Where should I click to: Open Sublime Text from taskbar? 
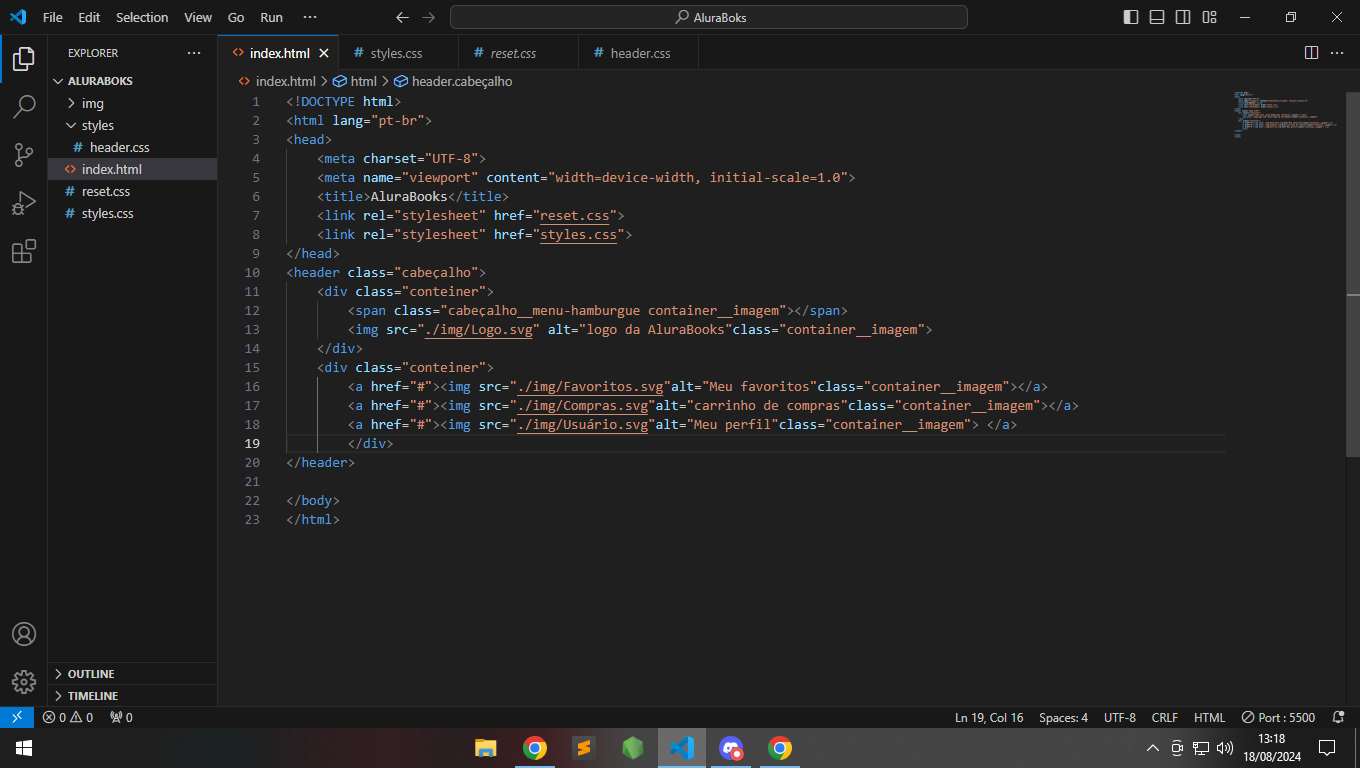(x=584, y=748)
